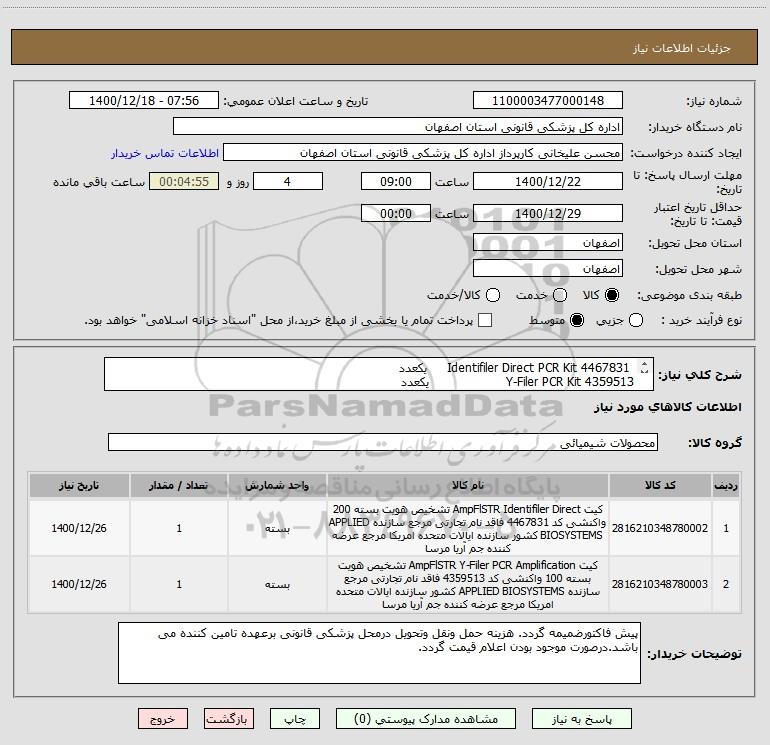The width and height of the screenshot is (770, 745).
Task: Click the scroll arrows of description box
Action: tap(644, 367)
